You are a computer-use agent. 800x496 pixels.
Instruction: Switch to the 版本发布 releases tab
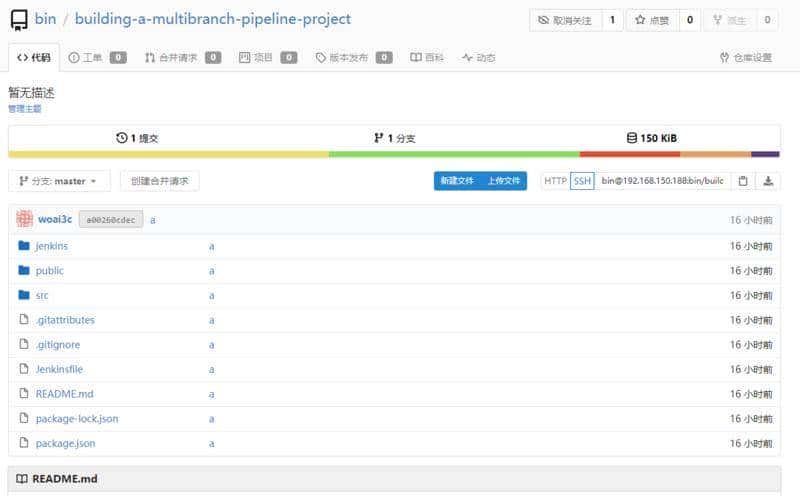[x=354, y=57]
